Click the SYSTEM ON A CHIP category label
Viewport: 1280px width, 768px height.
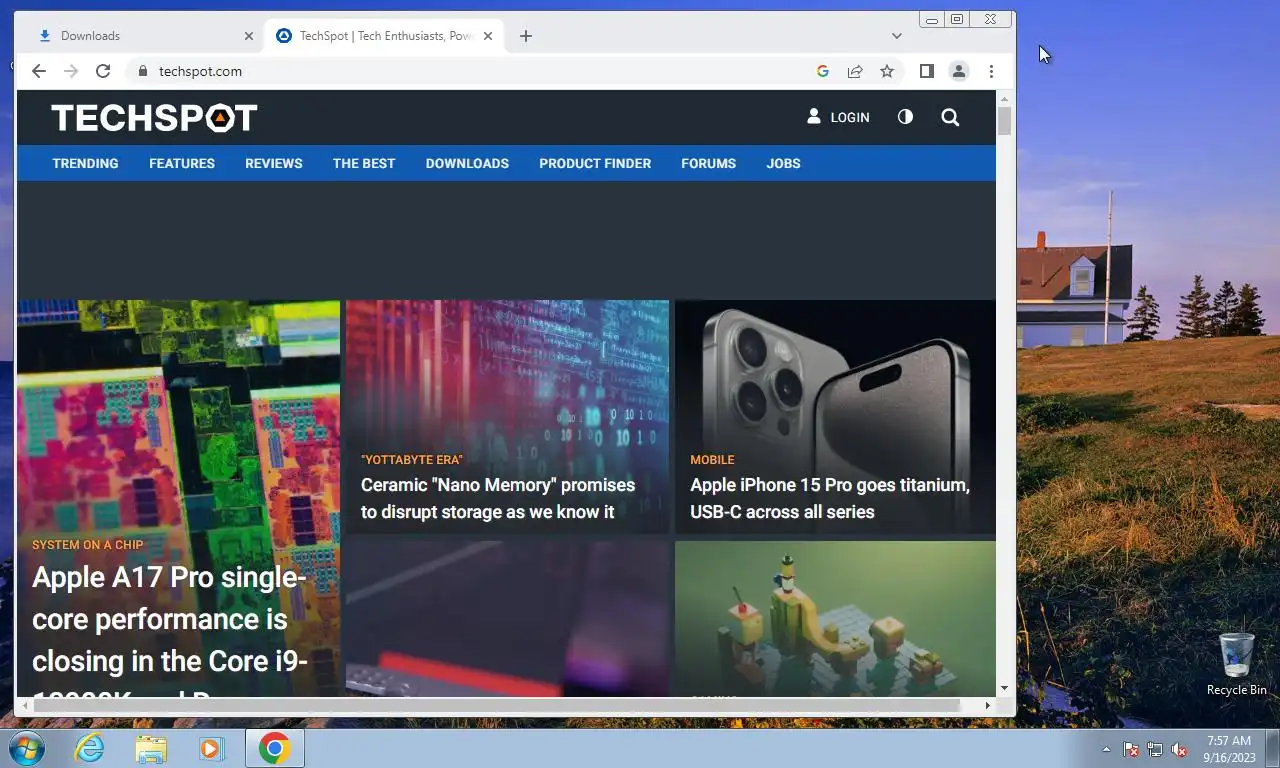[x=88, y=545]
